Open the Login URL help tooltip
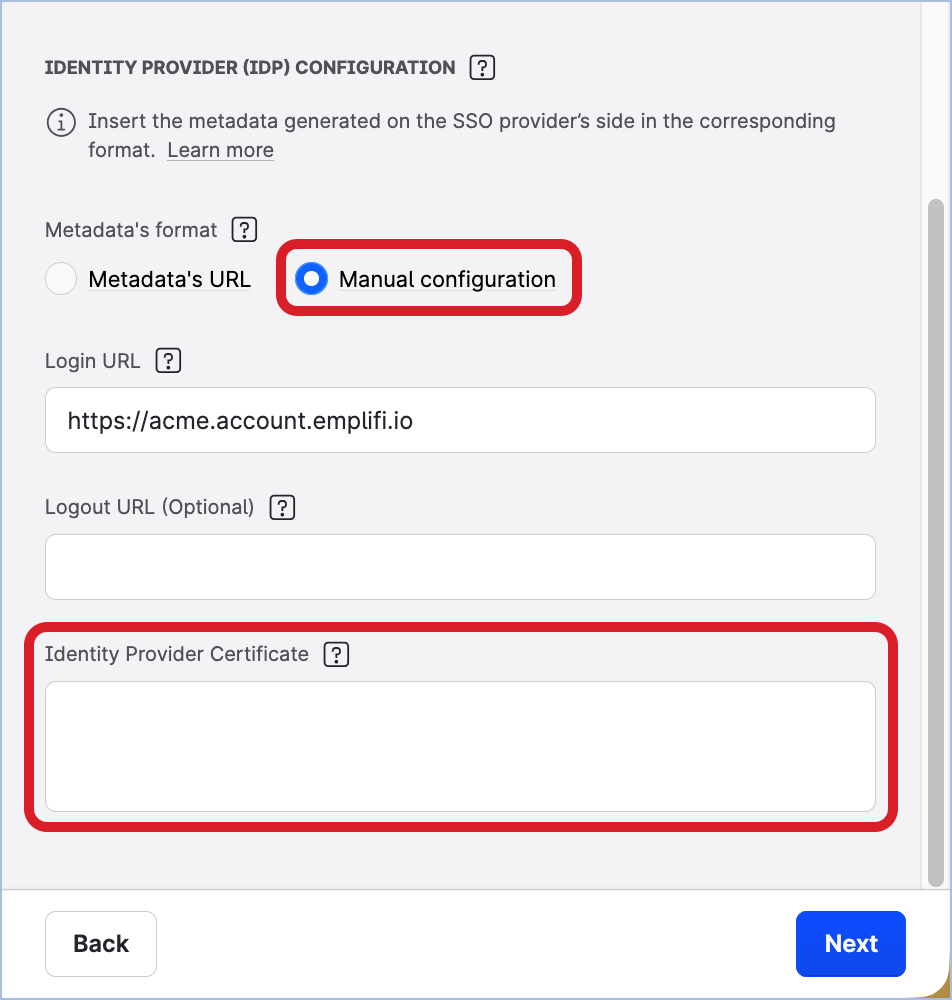 (168, 361)
